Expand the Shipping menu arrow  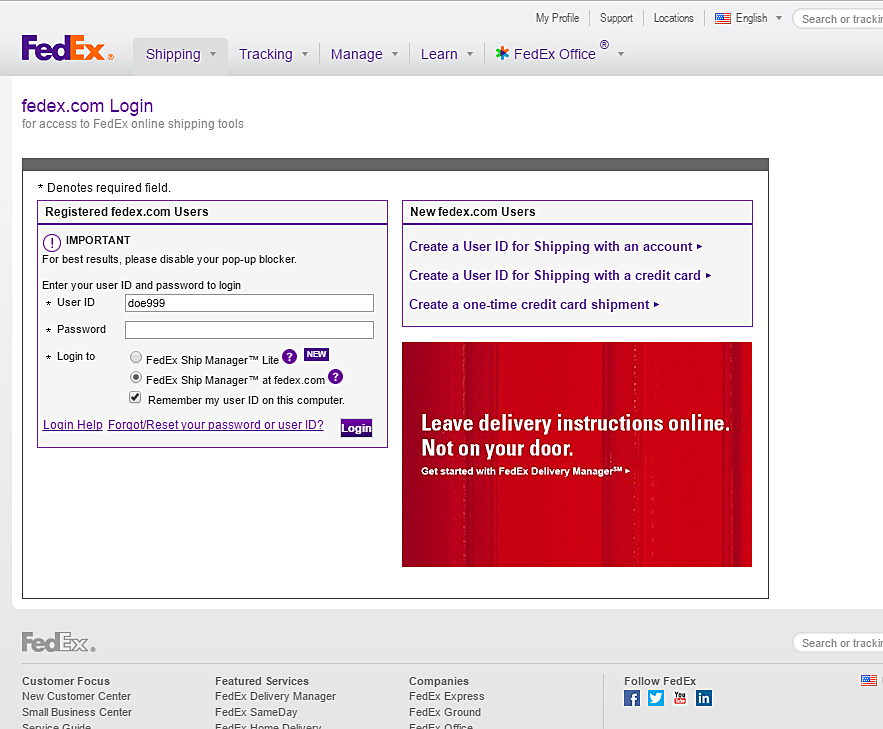click(x=213, y=54)
